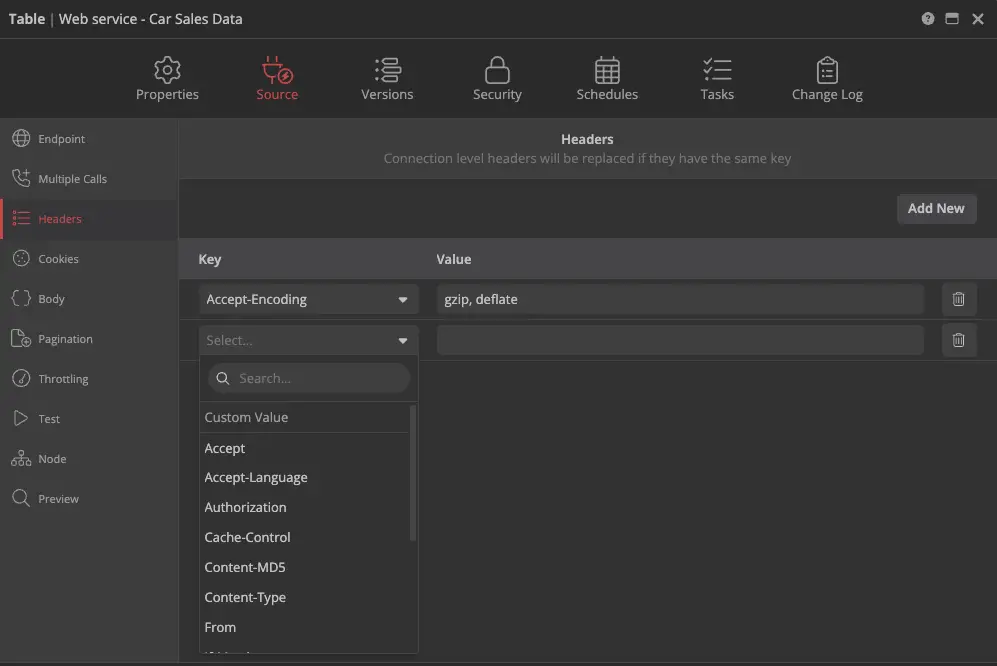Open the Change Log clipboard icon
Screen dimensions: 997x666
[x=827, y=70]
